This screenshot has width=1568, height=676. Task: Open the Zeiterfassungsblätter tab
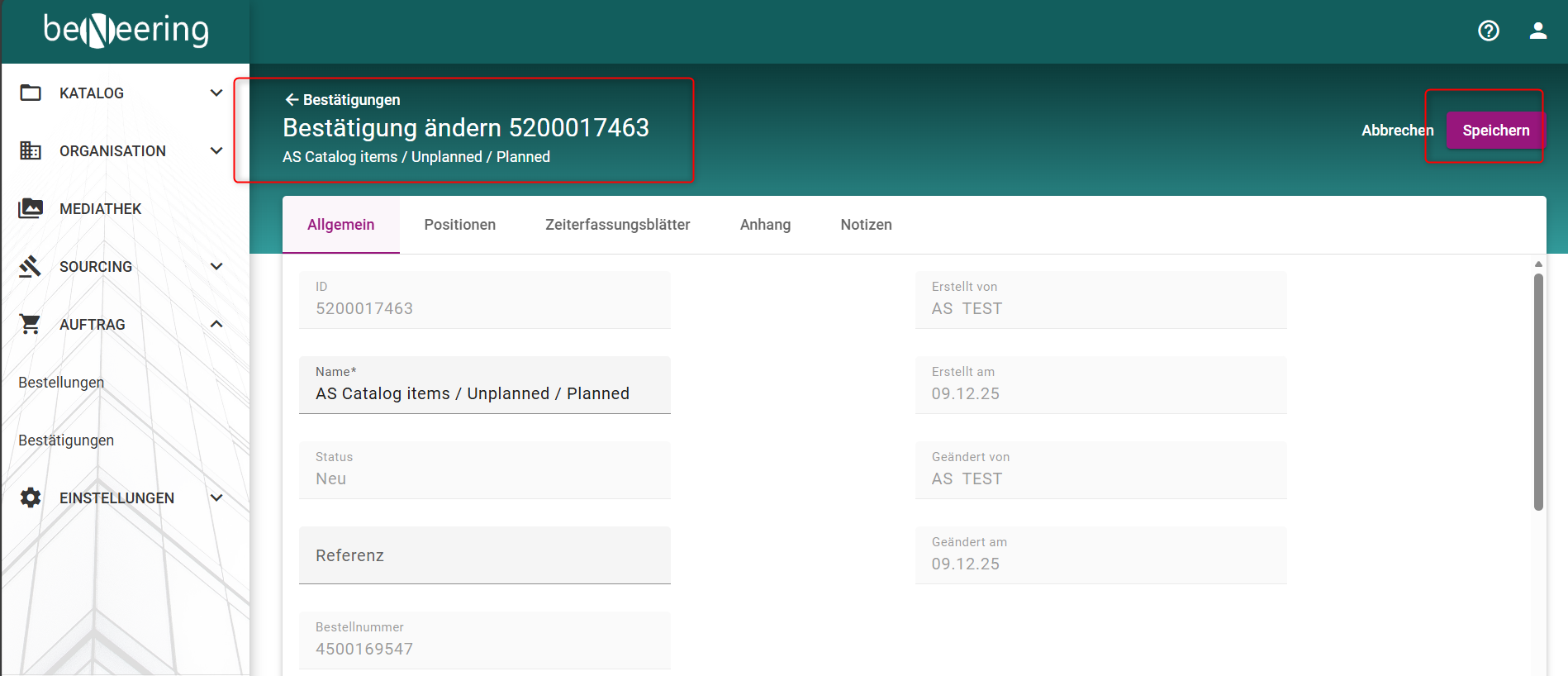tap(617, 225)
